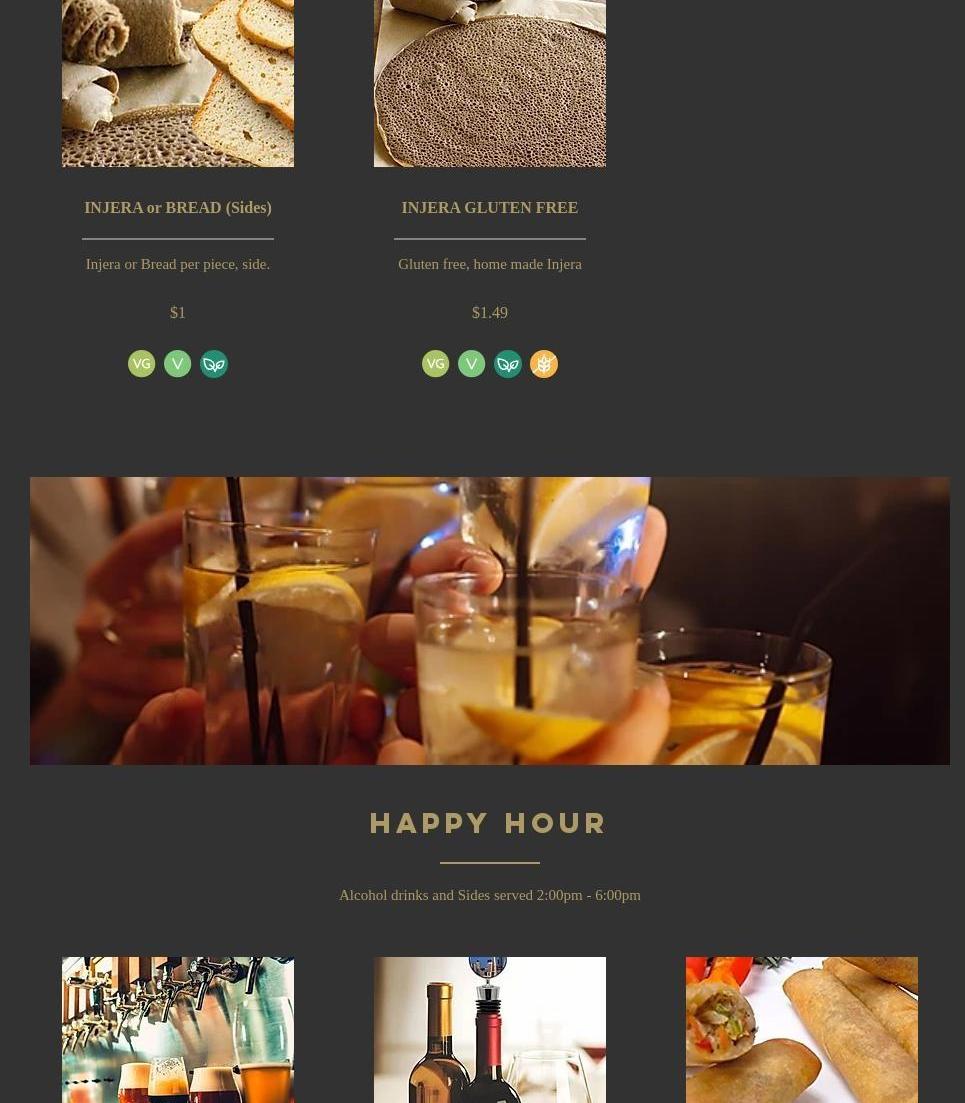Click the INJERA GLUTEN FREE title
This screenshot has width=965, height=1103.
(x=490, y=208)
